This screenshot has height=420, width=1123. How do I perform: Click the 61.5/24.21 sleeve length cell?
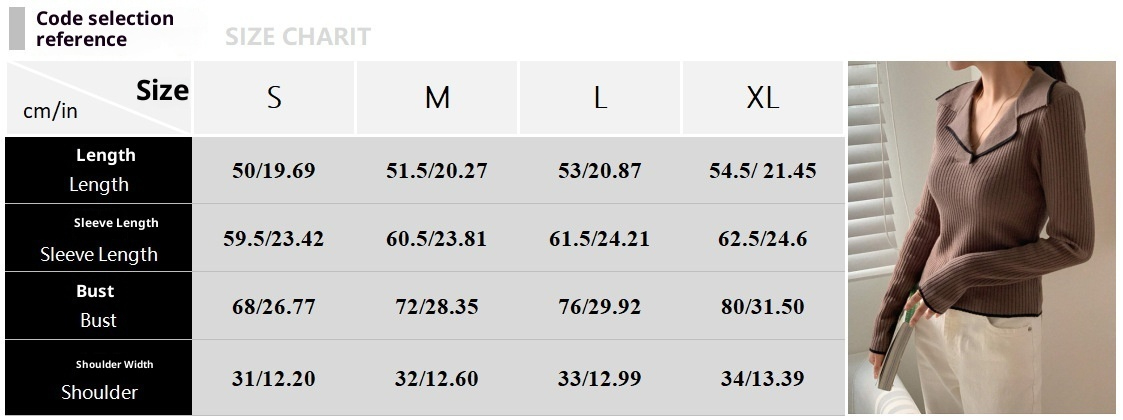coord(600,240)
